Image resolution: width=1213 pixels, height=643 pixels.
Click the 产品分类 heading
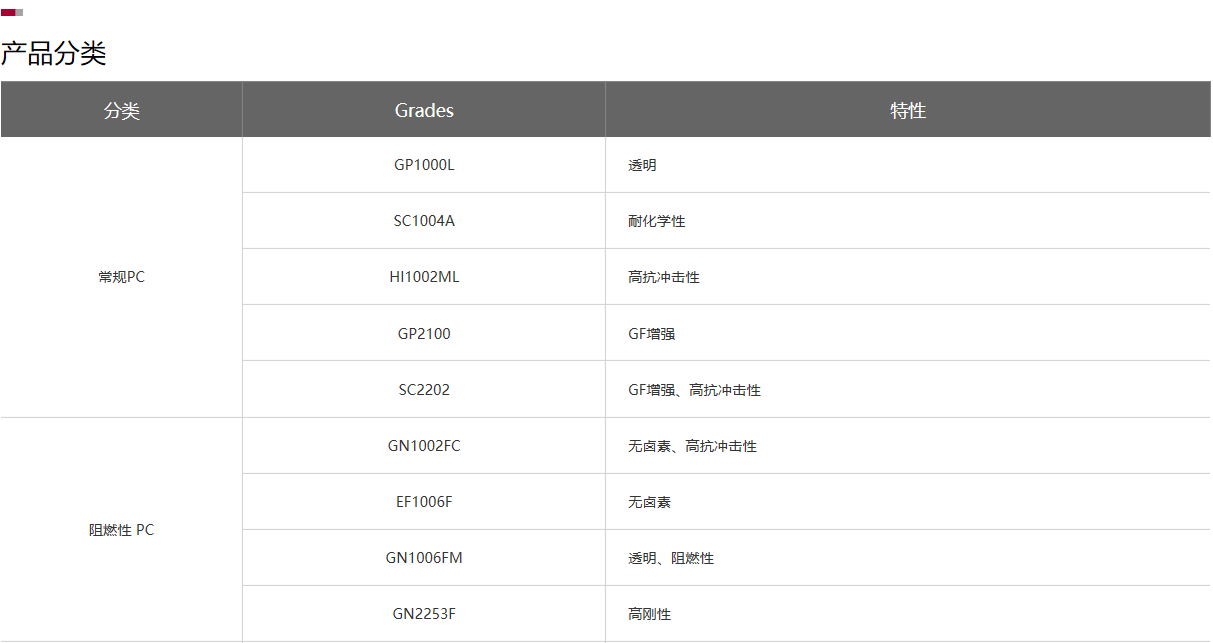54,53
